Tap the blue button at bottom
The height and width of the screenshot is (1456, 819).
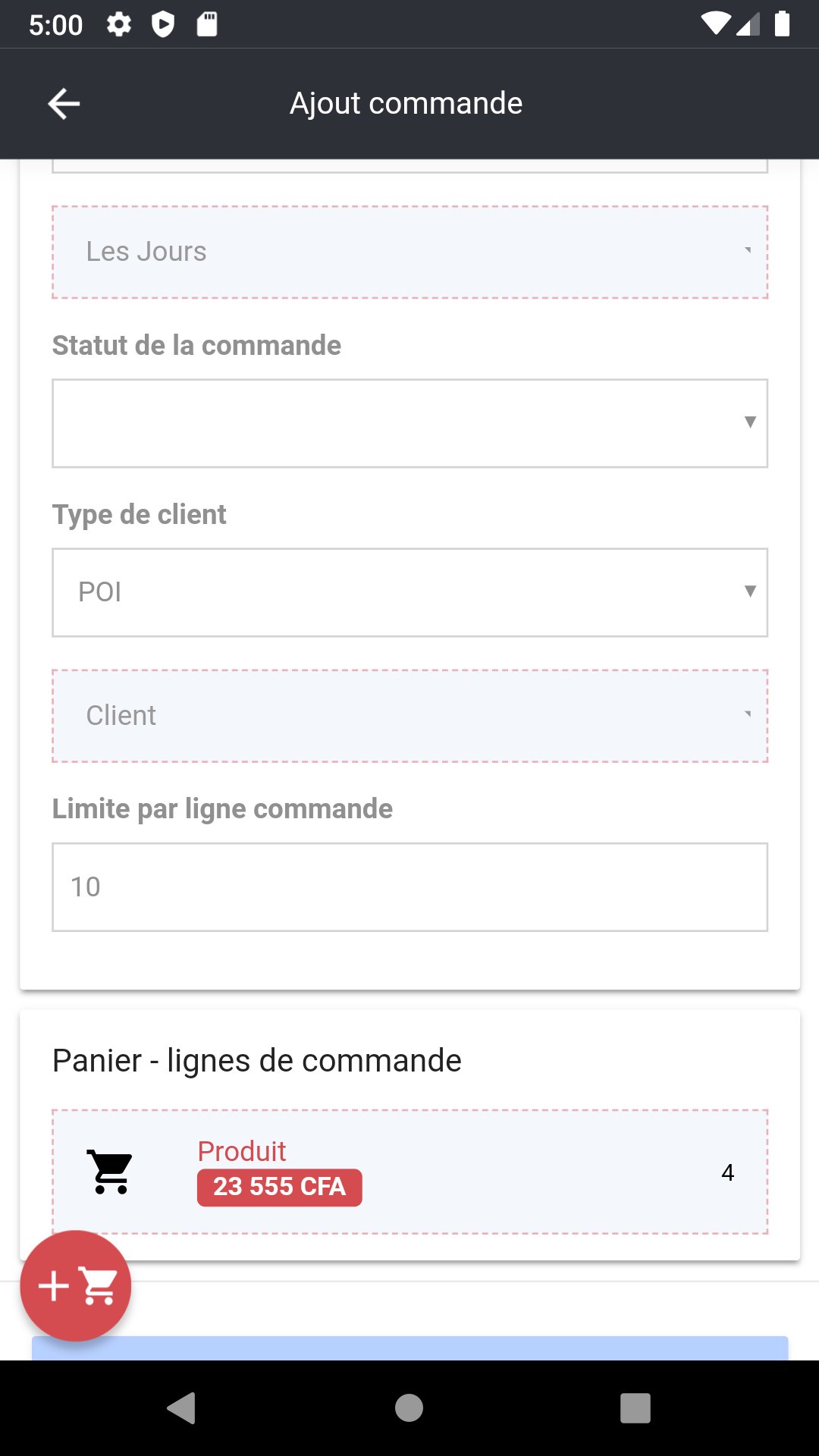(x=409, y=1348)
